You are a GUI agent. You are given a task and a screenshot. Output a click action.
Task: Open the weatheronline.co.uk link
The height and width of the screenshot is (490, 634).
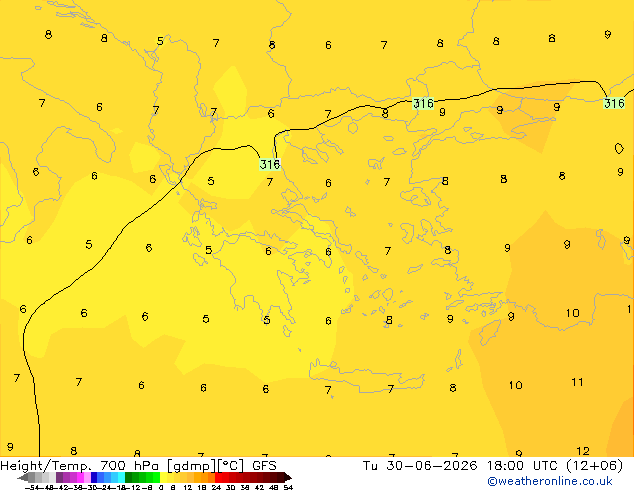(x=550, y=481)
